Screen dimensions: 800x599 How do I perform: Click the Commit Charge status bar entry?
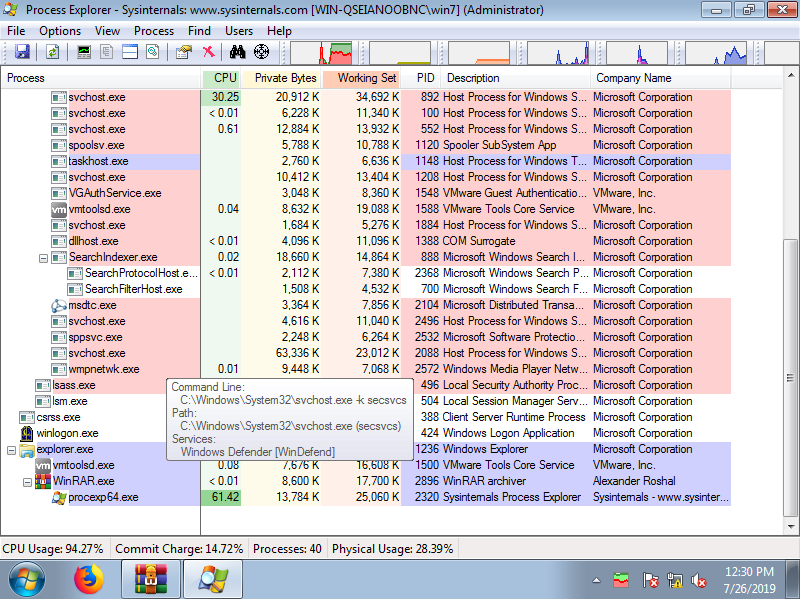click(179, 549)
